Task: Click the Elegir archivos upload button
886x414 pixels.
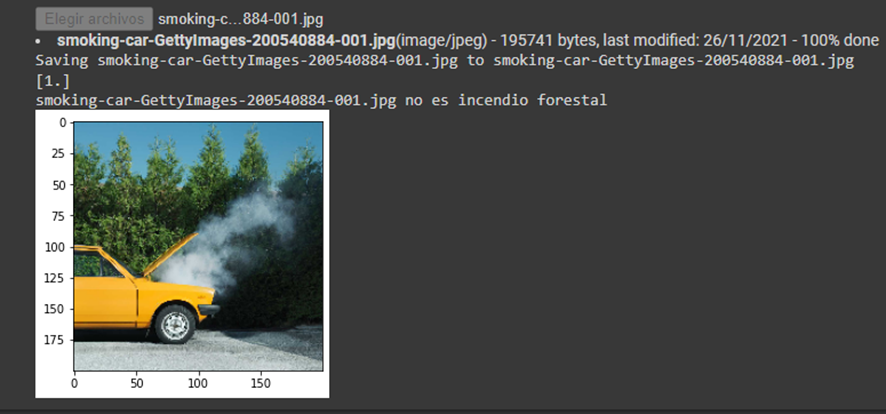Action: click(94, 19)
